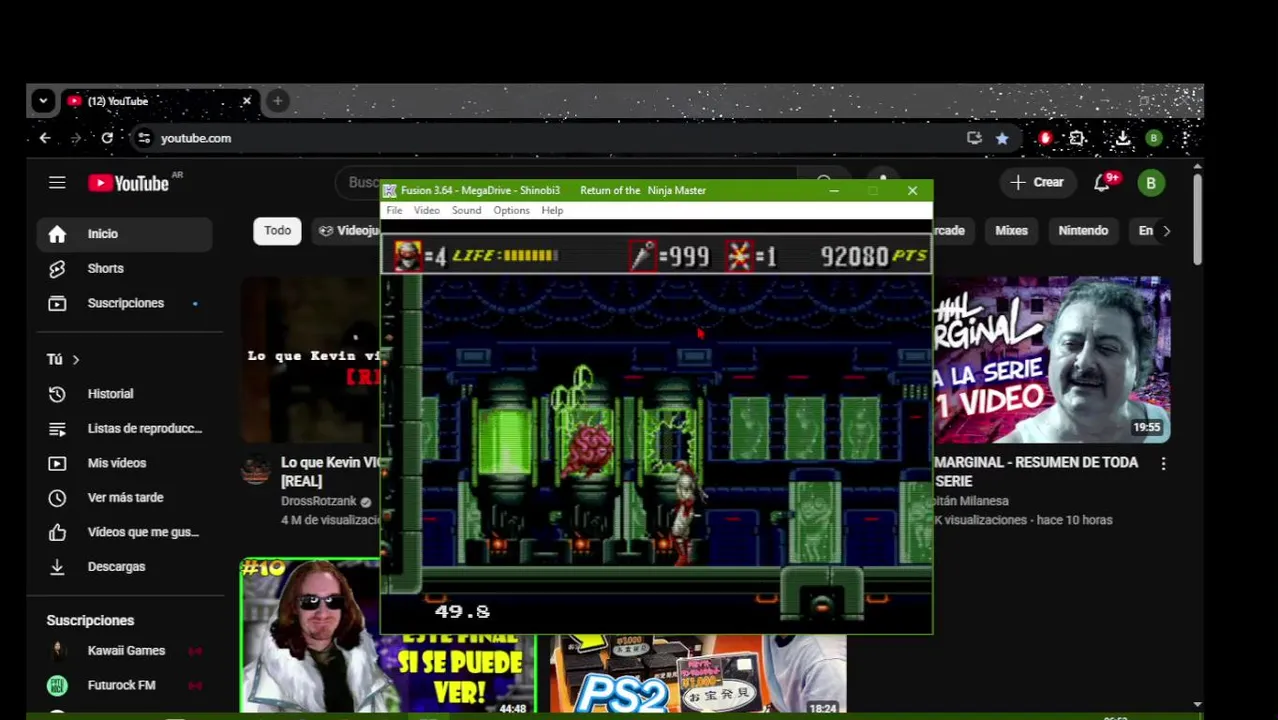
Task: Open the PS2 video thumbnail
Action: point(697,673)
